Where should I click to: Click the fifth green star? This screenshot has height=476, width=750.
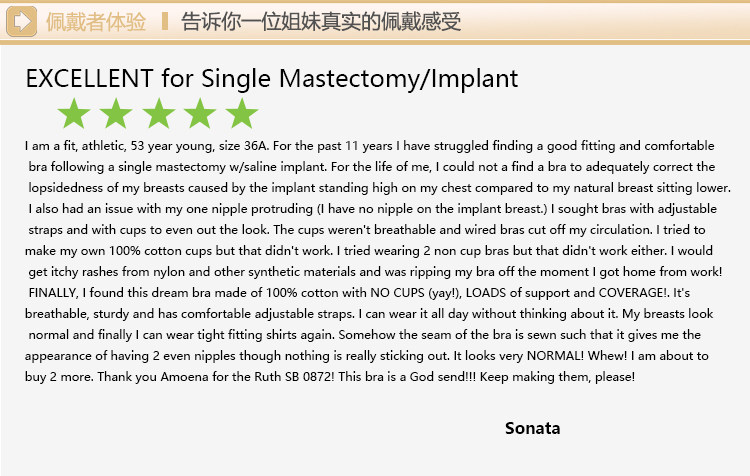pos(241,114)
